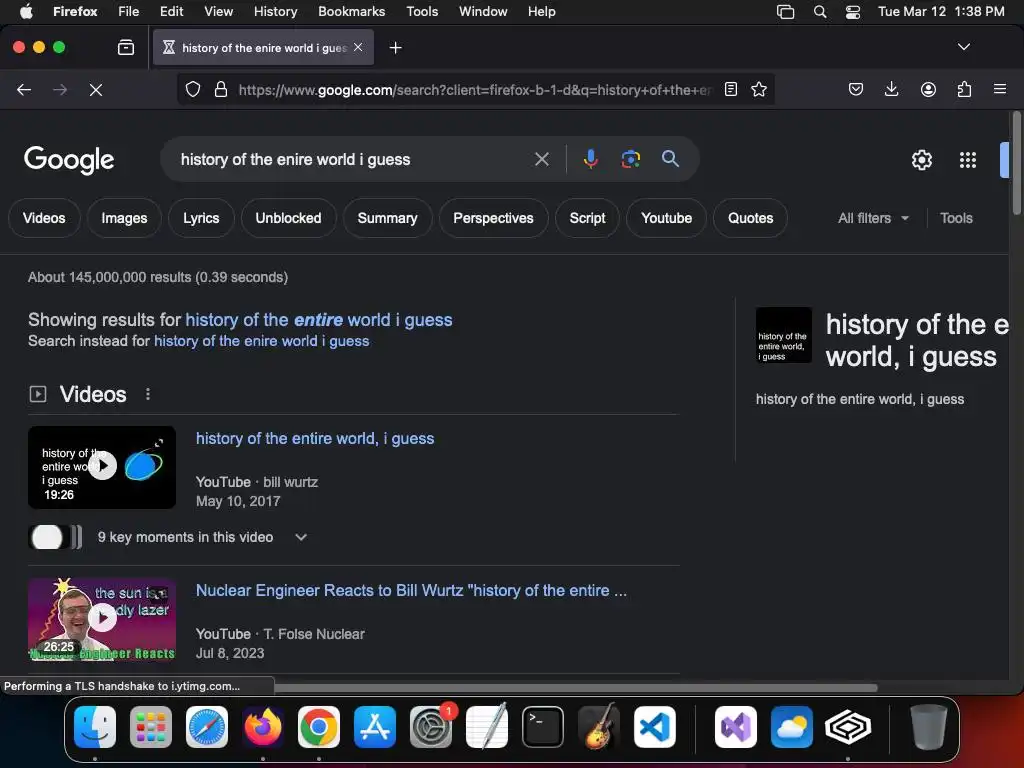The width and height of the screenshot is (1024, 768).
Task: Open the View menu
Action: [x=218, y=12]
